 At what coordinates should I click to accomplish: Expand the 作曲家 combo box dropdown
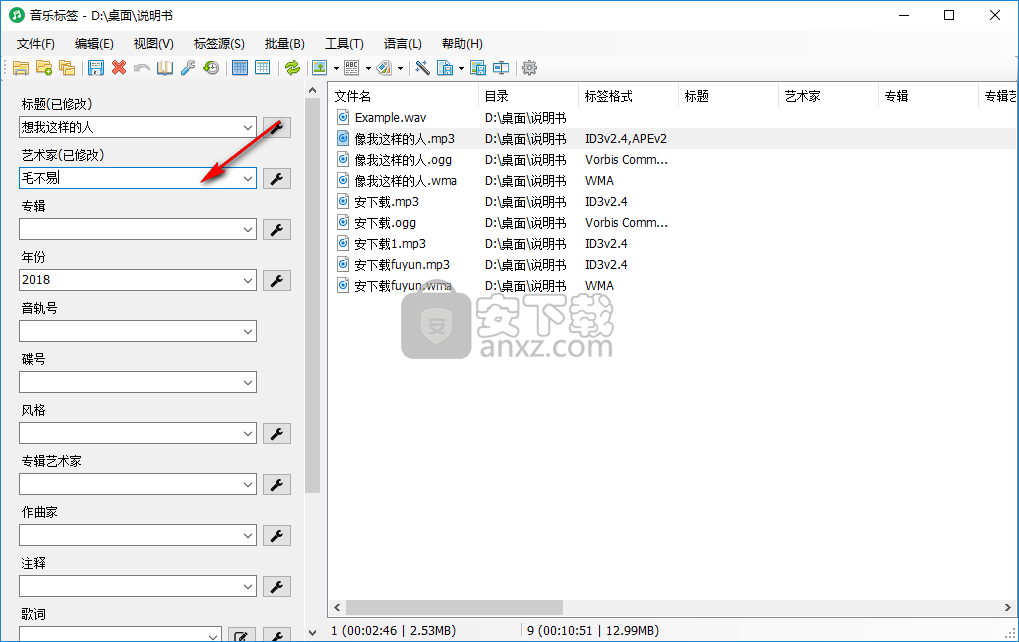point(248,535)
